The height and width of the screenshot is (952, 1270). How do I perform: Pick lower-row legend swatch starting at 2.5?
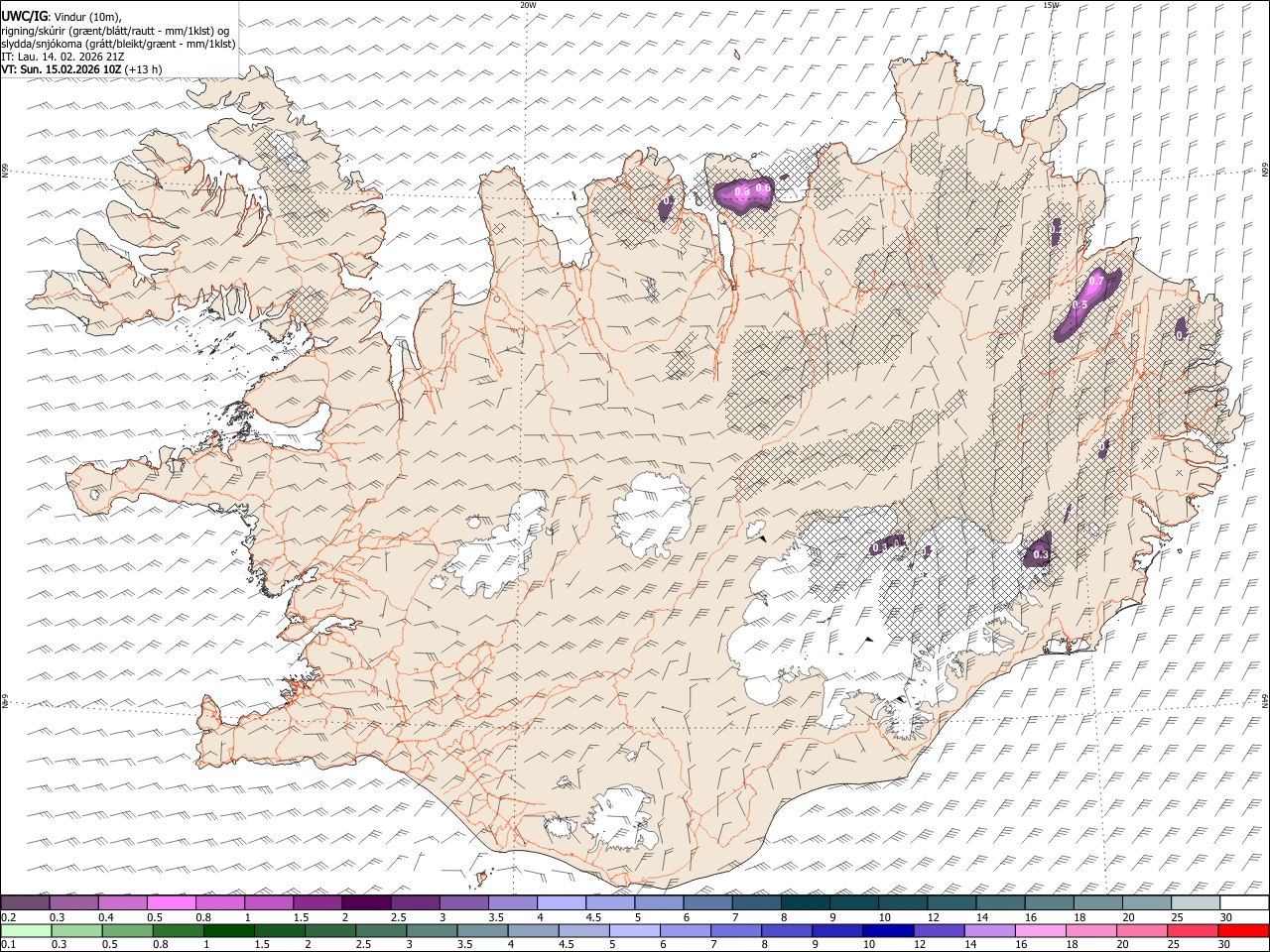pos(381,930)
